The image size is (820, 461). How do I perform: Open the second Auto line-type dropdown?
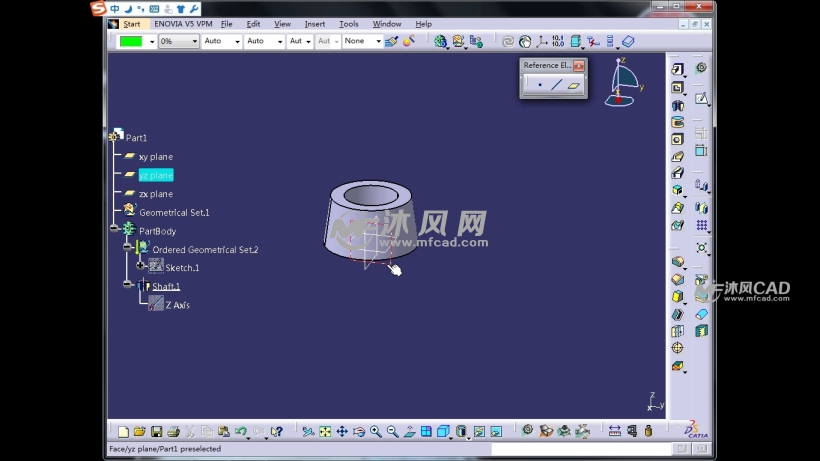coord(264,41)
